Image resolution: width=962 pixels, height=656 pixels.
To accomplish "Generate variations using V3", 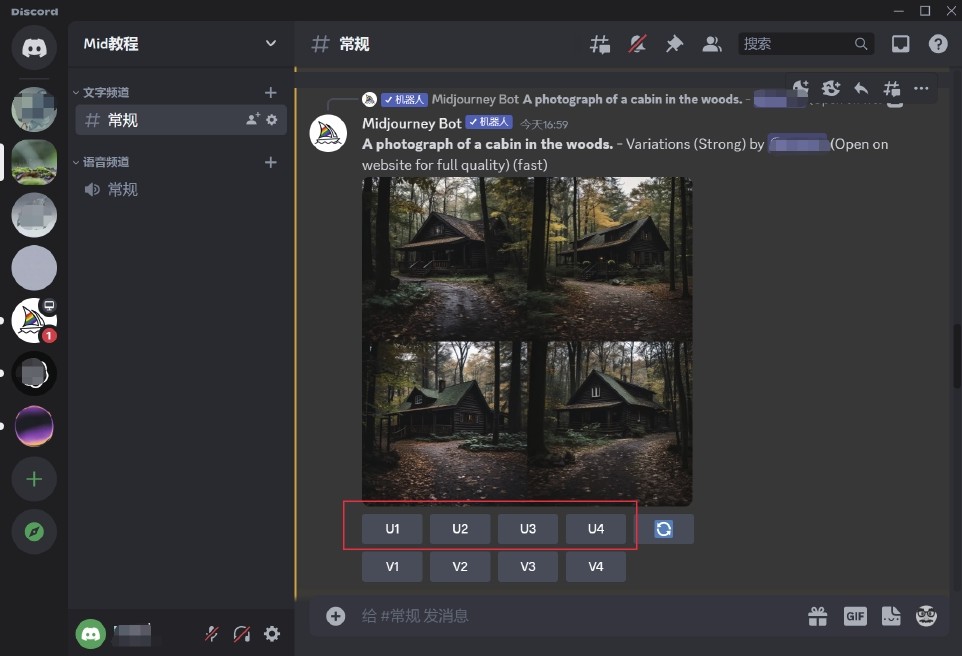I will pyautogui.click(x=528, y=566).
